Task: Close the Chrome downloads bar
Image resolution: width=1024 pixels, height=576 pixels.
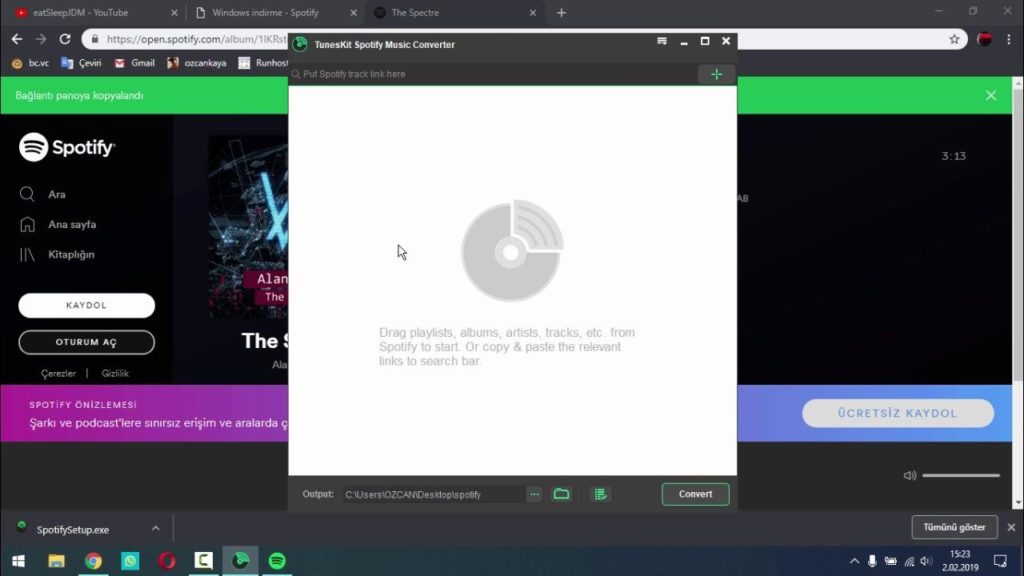Action: (x=1011, y=527)
